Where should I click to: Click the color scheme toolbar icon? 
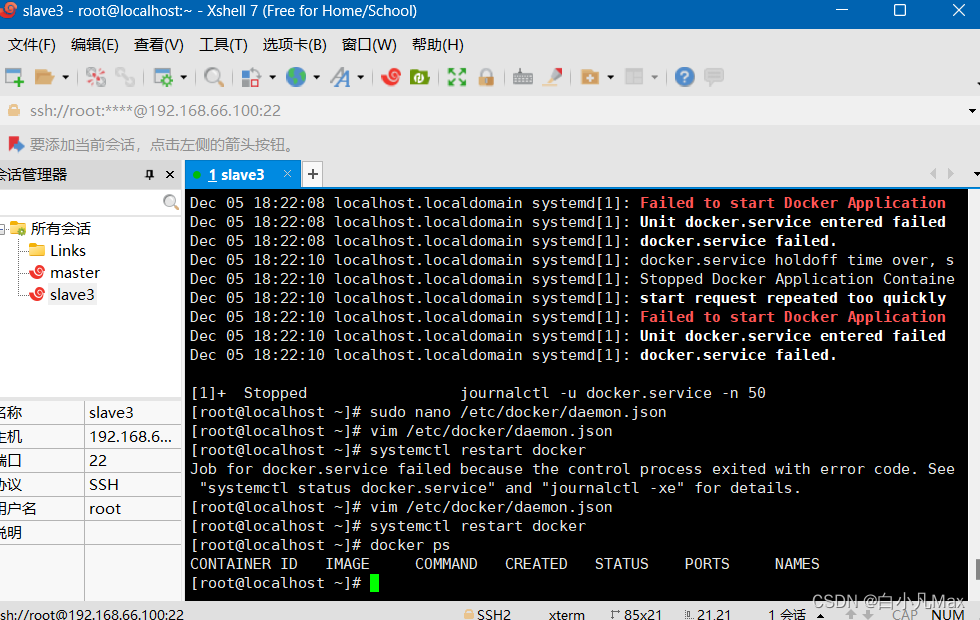tap(251, 78)
